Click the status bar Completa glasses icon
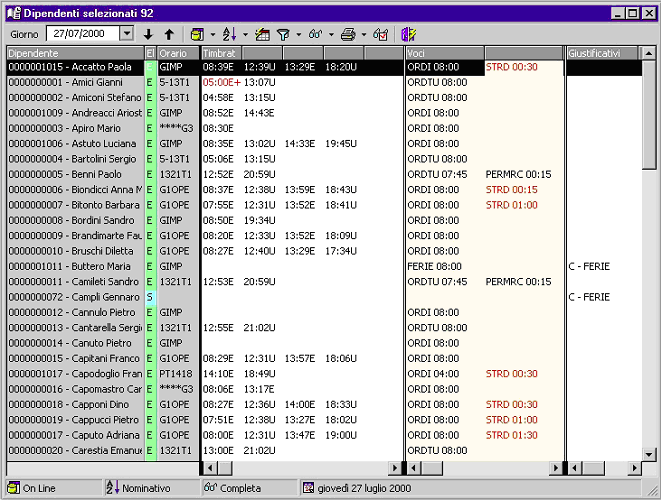The height and width of the screenshot is (500, 661). (x=210, y=487)
